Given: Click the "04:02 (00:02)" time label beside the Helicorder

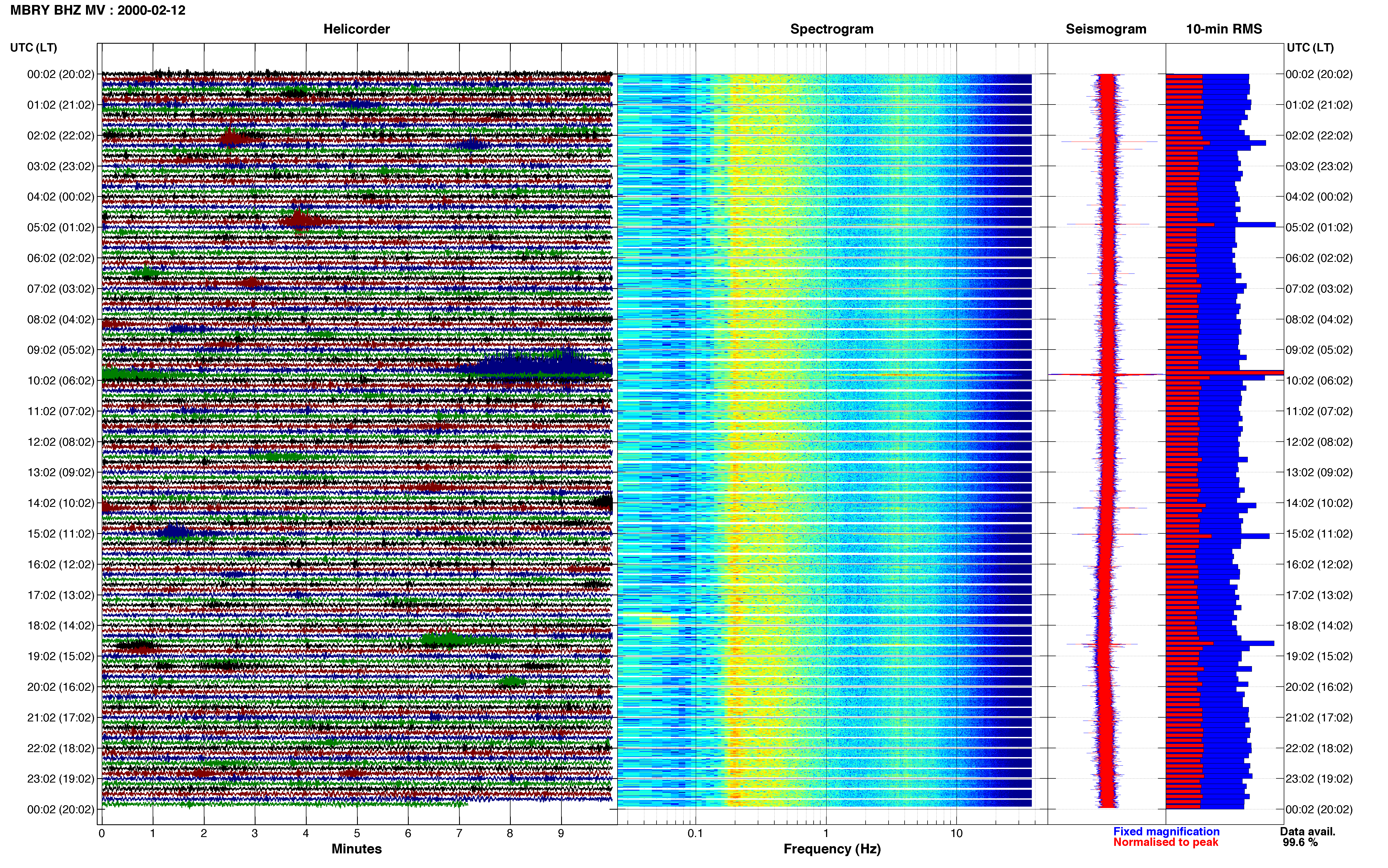Looking at the screenshot, I should pyautogui.click(x=60, y=197).
